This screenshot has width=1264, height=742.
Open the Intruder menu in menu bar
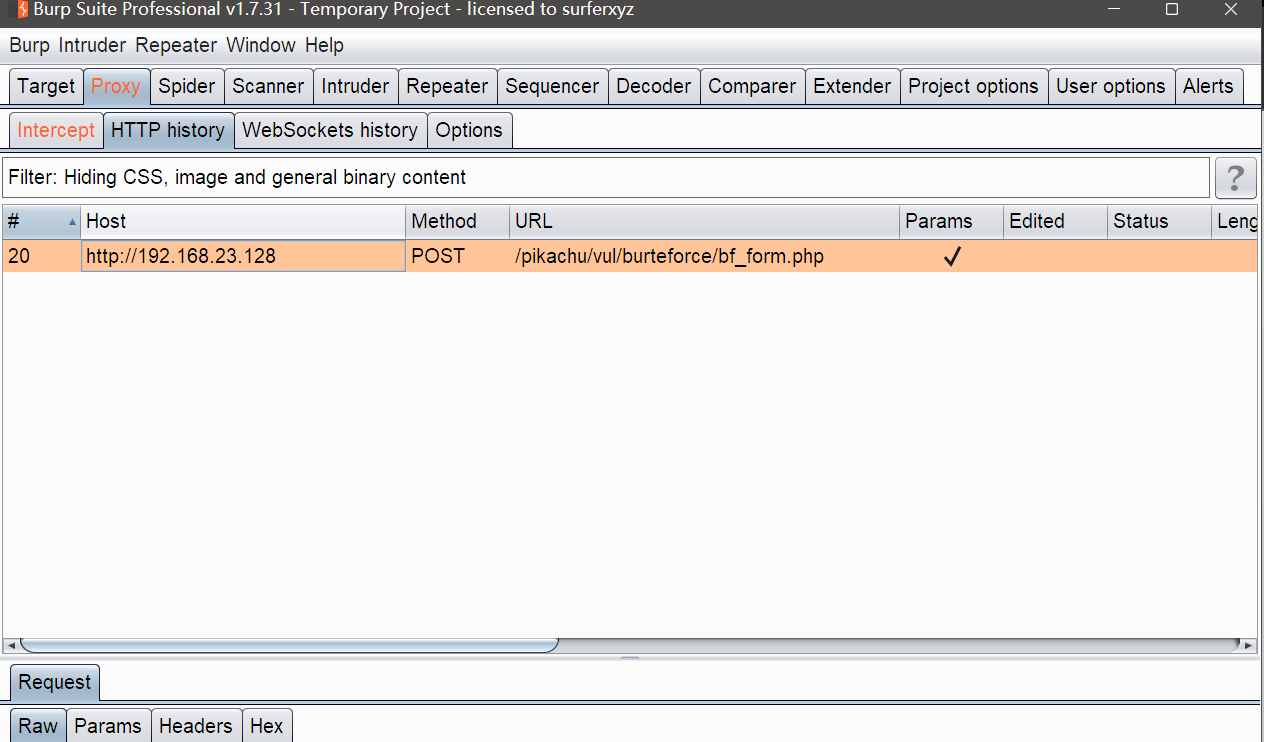(92, 45)
